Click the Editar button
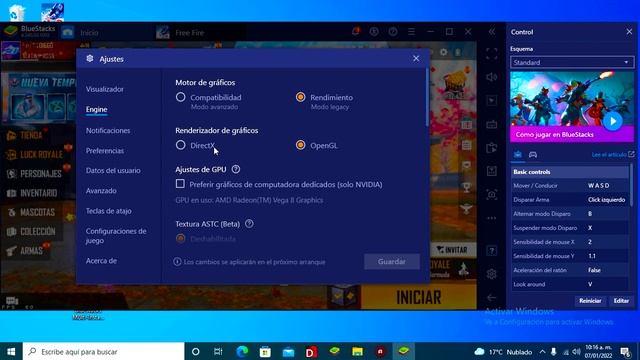This screenshot has height=360, width=640. (x=621, y=301)
